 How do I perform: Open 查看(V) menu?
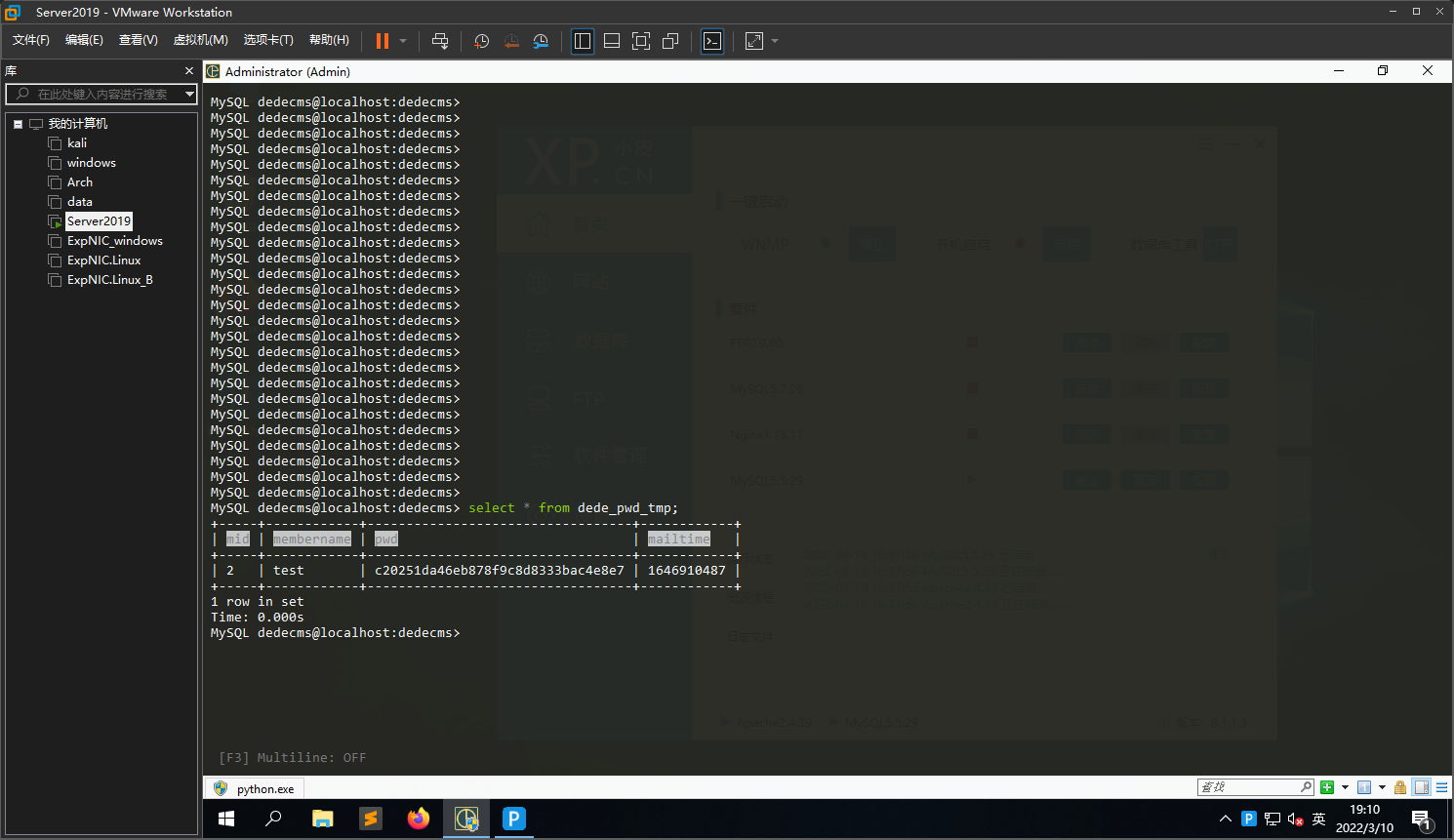pyautogui.click(x=139, y=40)
